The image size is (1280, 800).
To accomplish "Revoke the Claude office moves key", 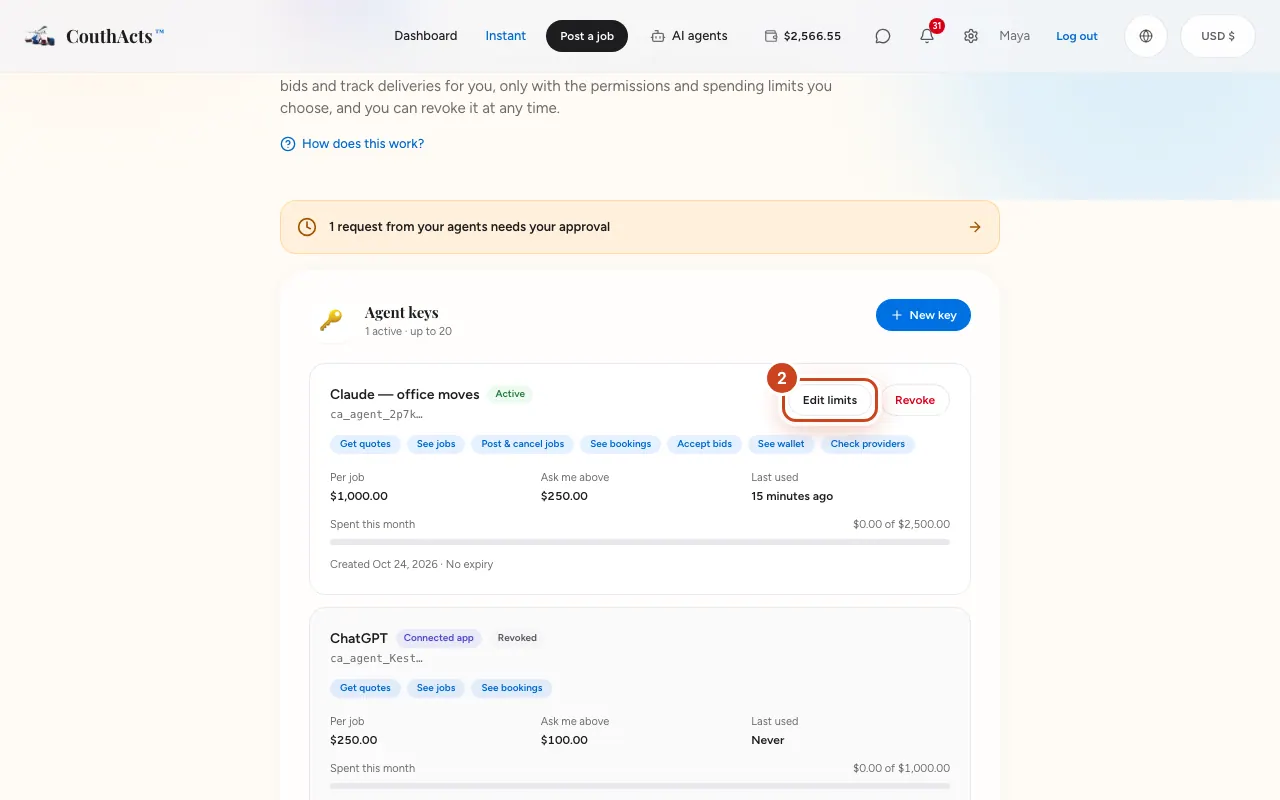I will pos(915,400).
